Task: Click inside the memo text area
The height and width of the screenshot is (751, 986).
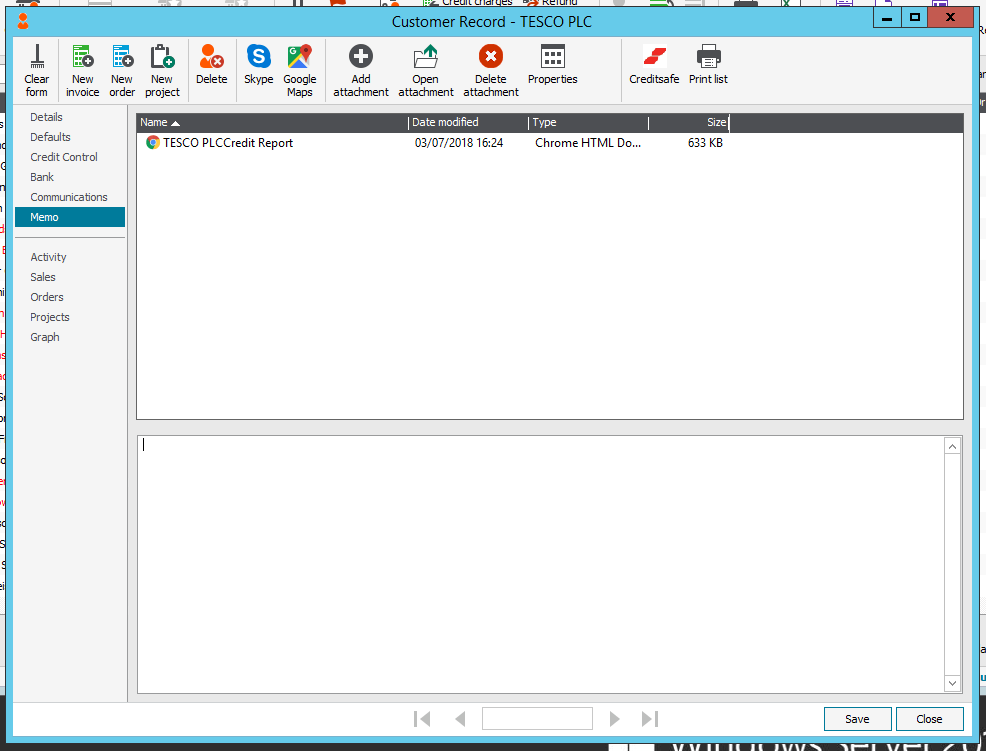Action: [541, 564]
